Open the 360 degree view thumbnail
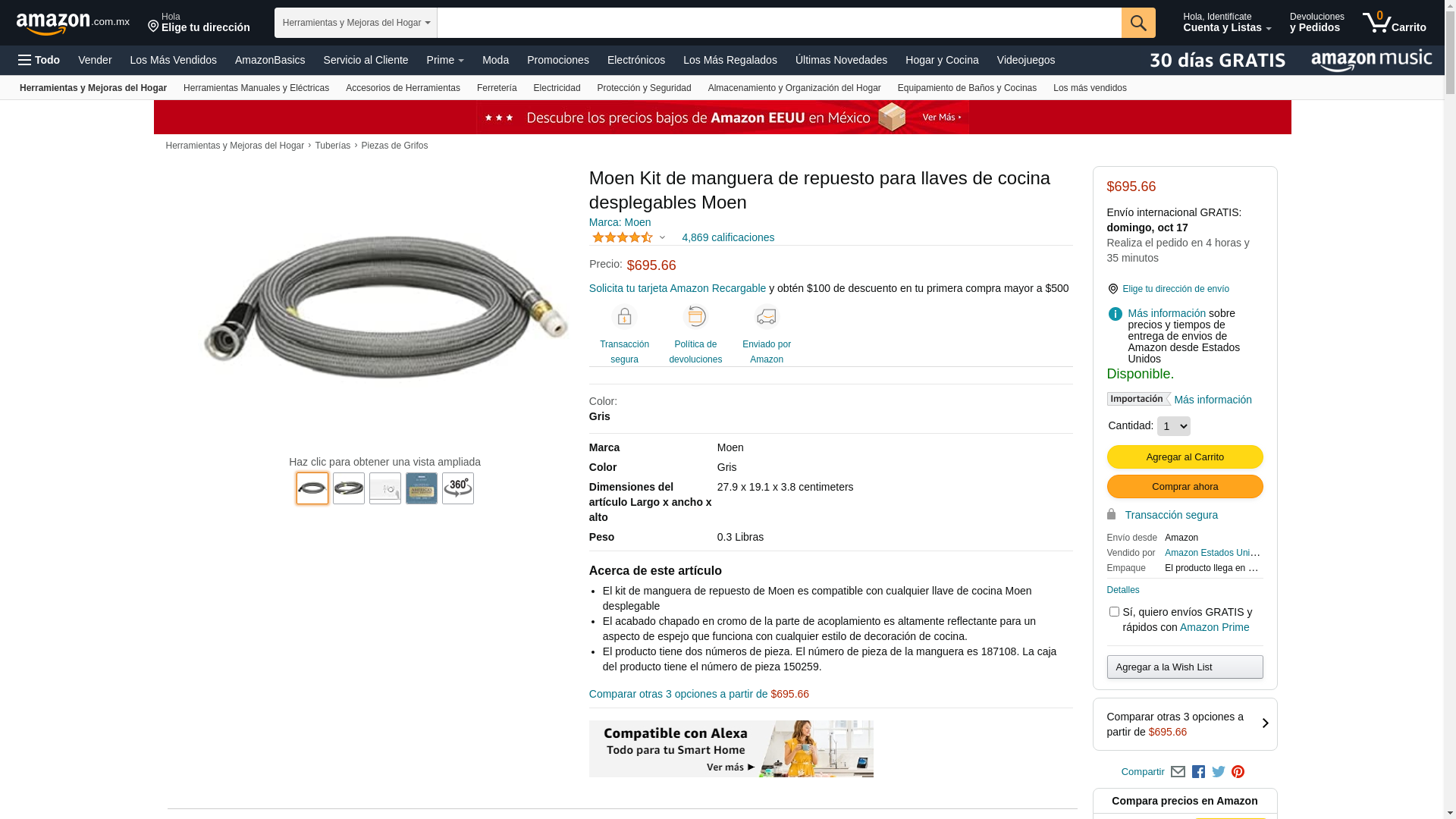Screen dimensions: 1456x819 [x=458, y=488]
